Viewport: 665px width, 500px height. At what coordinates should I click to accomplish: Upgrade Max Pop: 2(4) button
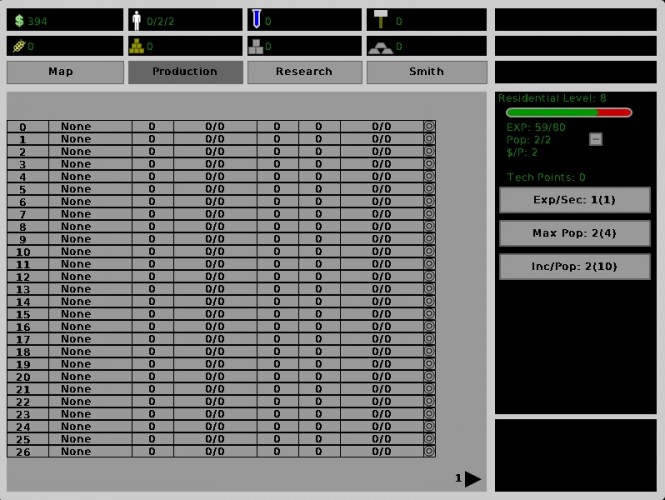tap(575, 233)
